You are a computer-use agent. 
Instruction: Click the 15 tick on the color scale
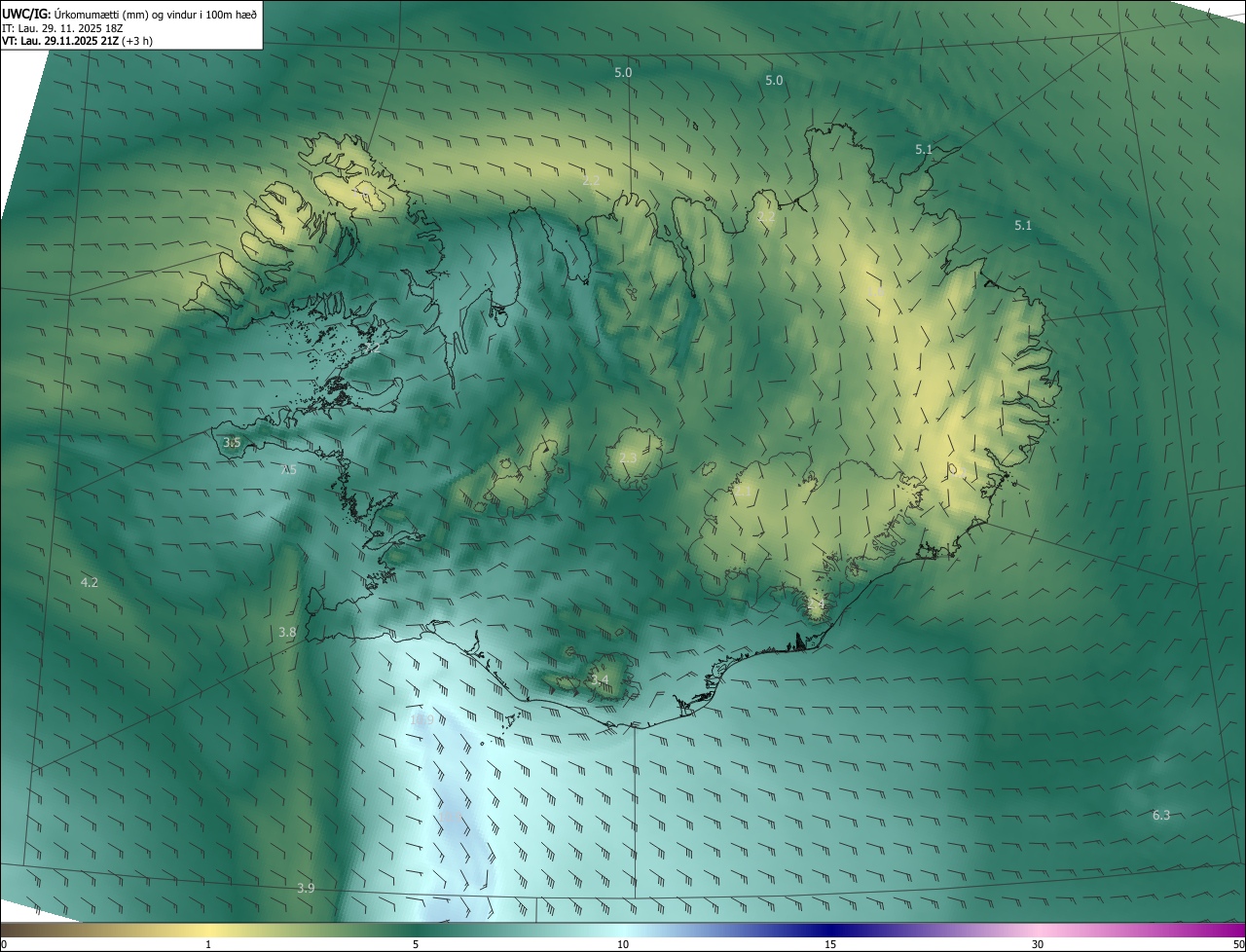(x=830, y=944)
